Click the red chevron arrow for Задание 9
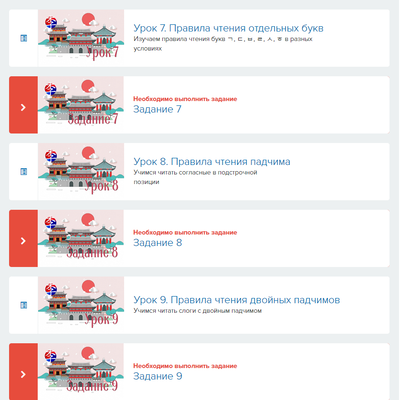Image resolution: width=400 pixels, height=400 pixels. 23,374
